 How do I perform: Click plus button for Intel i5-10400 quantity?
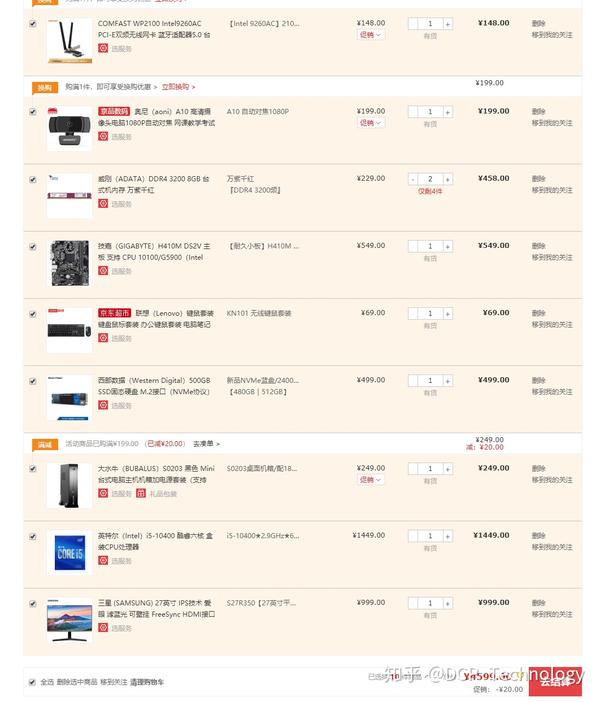tap(447, 536)
